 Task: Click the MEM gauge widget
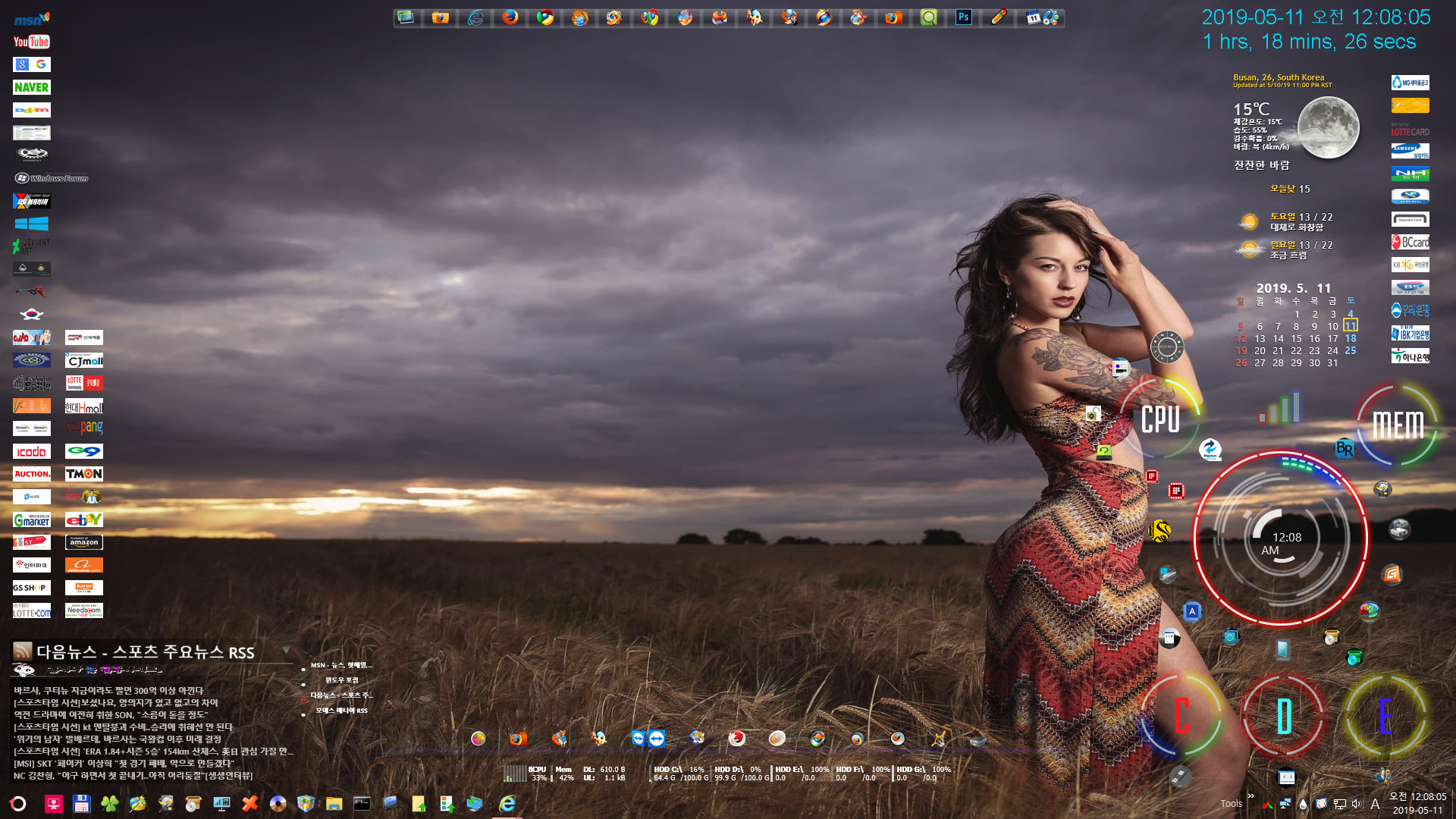coord(1398,425)
